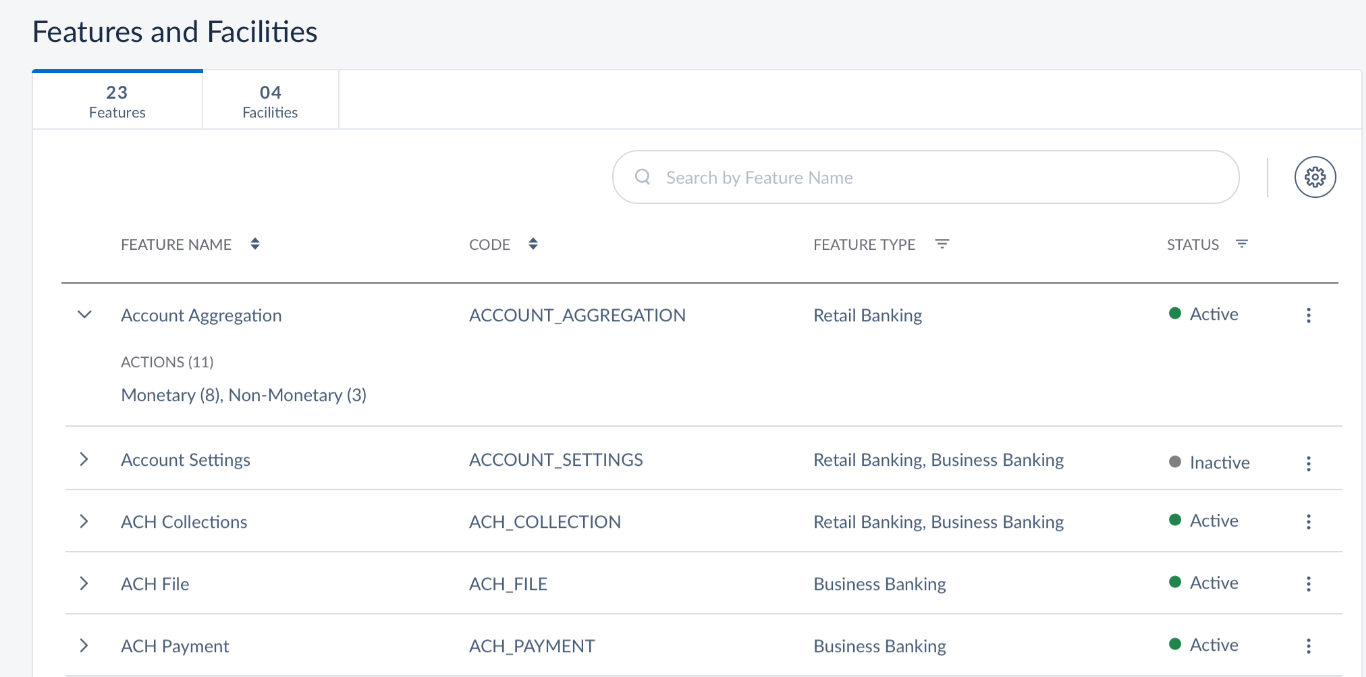
Task: Open Feature Type filter icon
Action: click(x=941, y=244)
